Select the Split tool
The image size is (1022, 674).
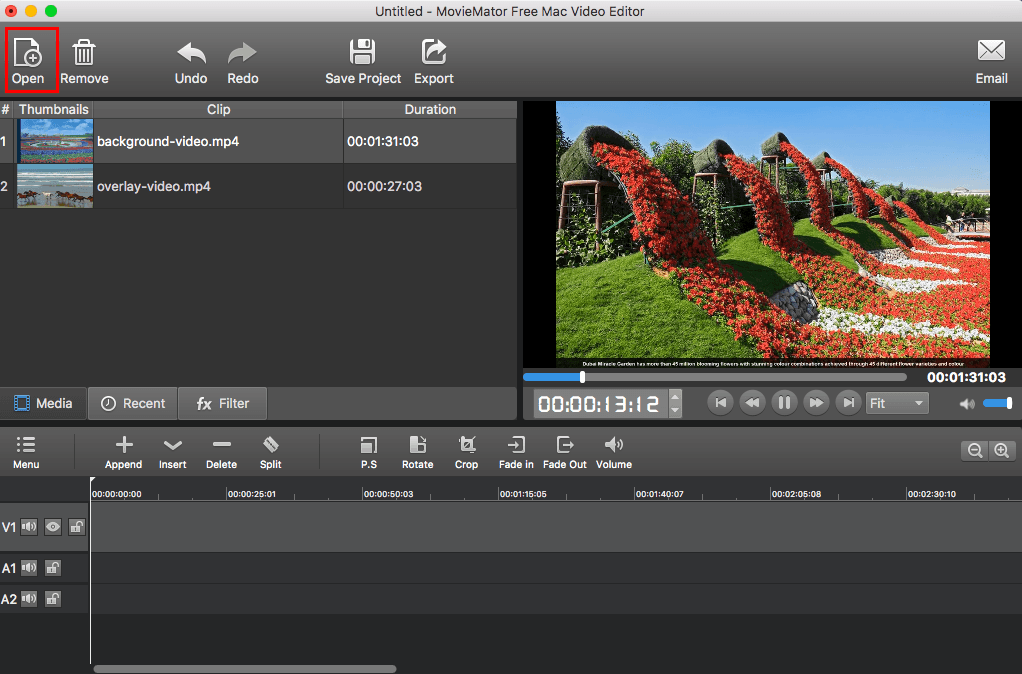point(270,452)
